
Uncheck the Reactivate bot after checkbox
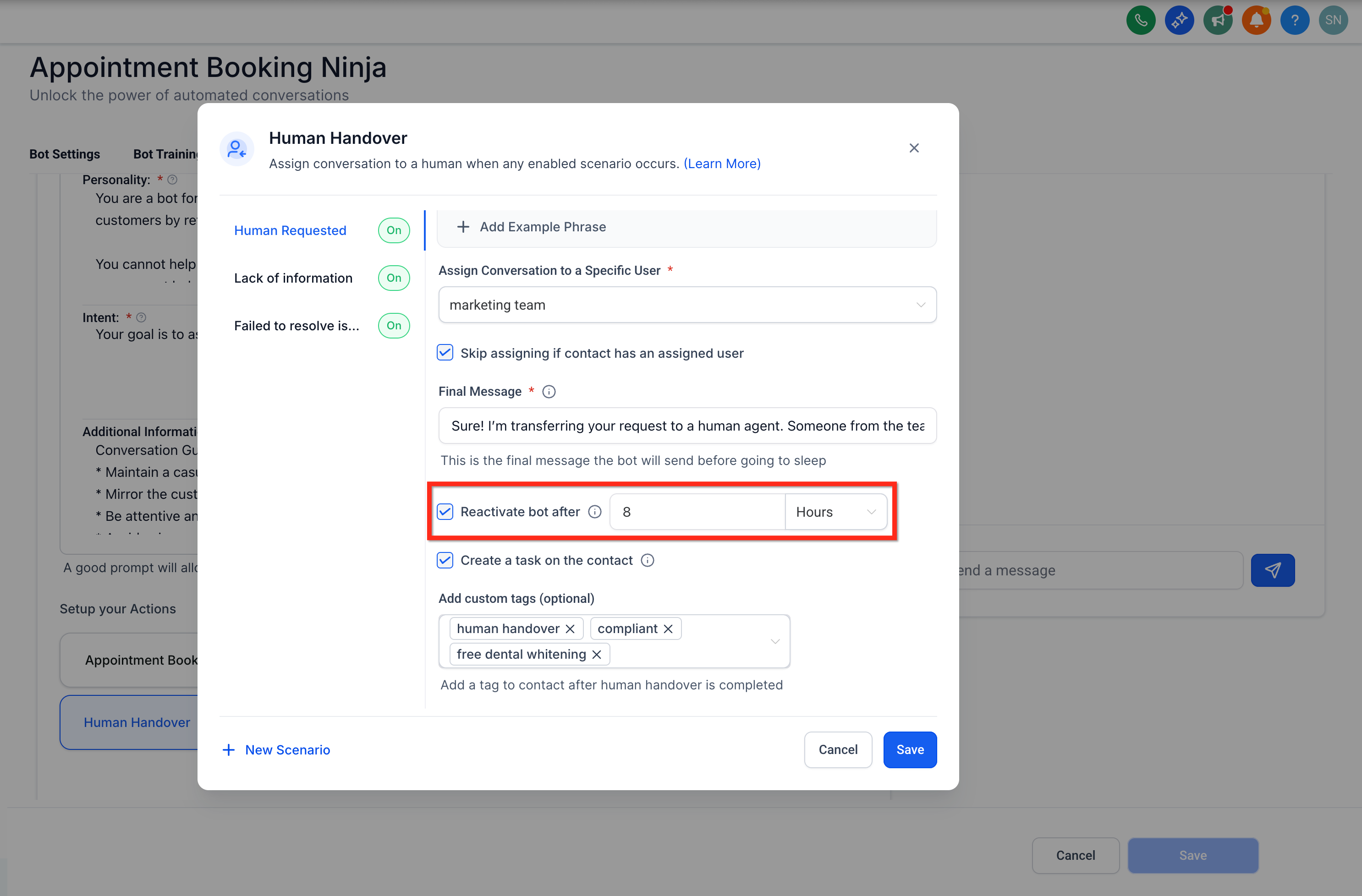click(445, 512)
